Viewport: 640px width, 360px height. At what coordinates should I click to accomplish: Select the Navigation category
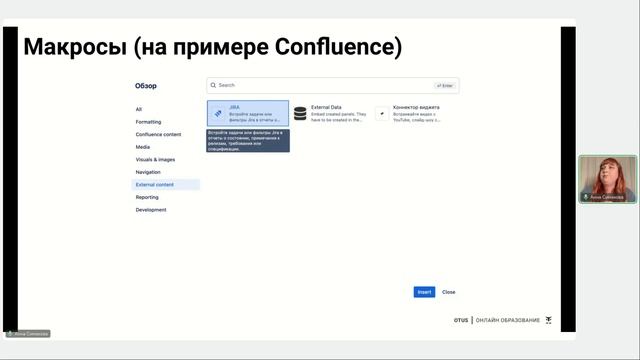click(148, 172)
